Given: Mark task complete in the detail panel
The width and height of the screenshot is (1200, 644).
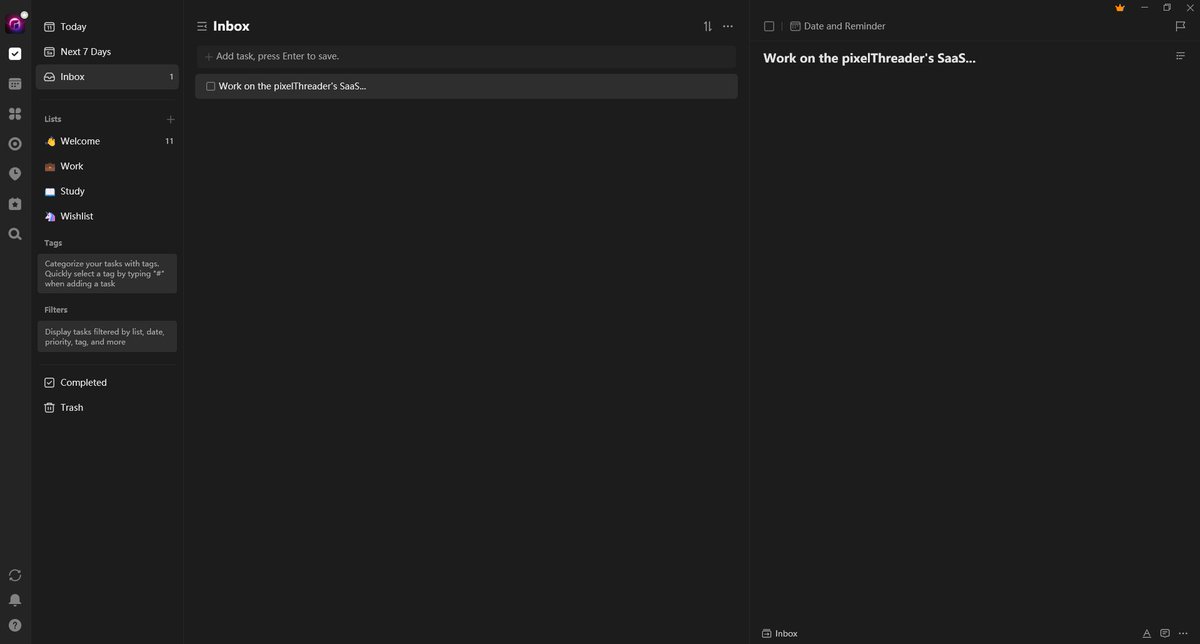Looking at the screenshot, I should [769, 26].
